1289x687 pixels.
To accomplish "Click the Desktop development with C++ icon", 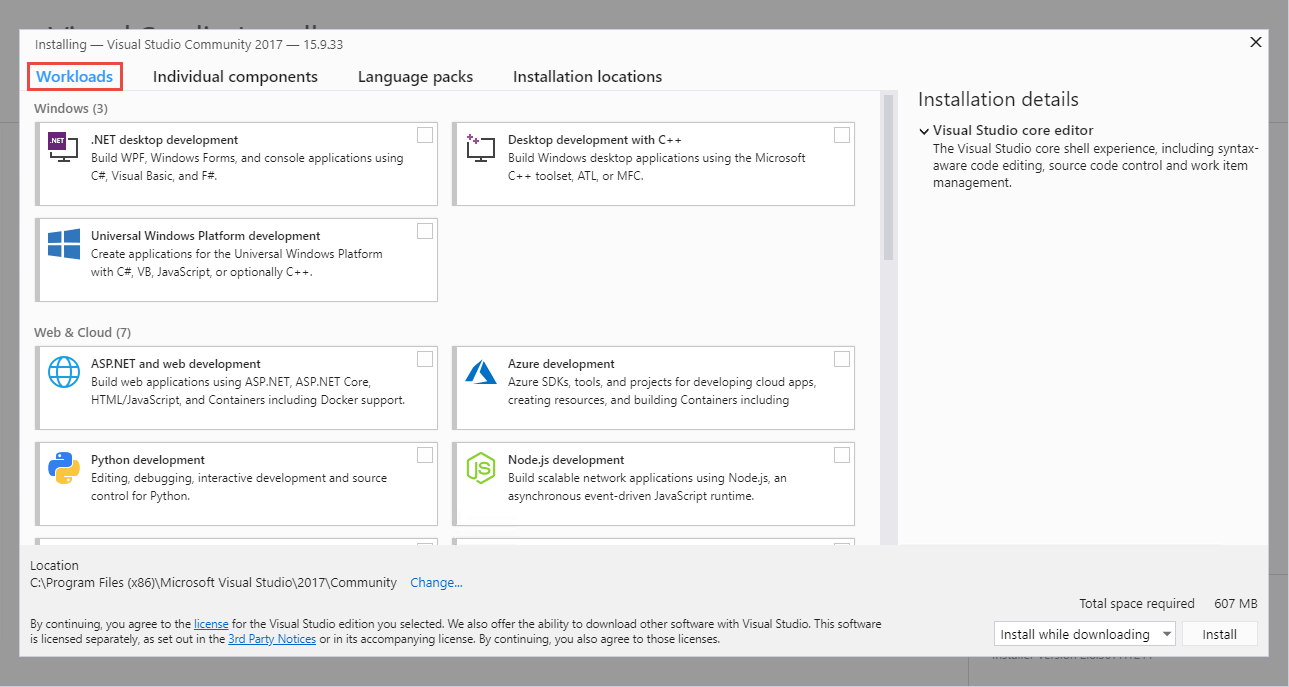I will (x=481, y=148).
